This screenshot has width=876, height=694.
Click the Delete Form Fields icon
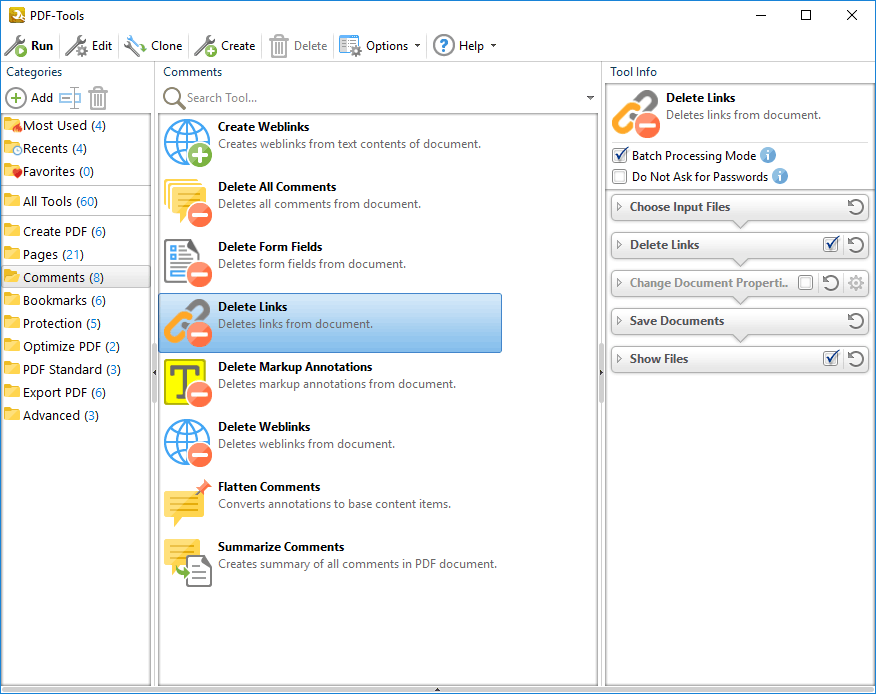pyautogui.click(x=188, y=263)
